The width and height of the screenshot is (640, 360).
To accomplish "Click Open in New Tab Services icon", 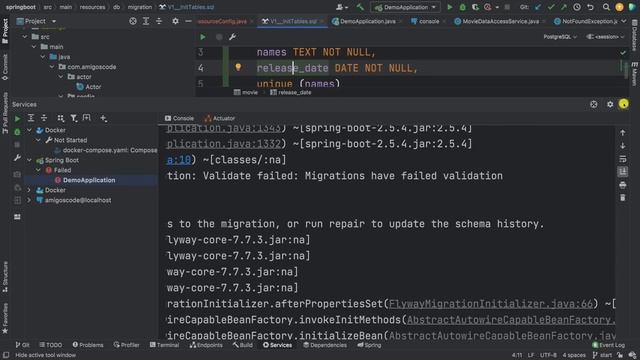I will 87,118.
